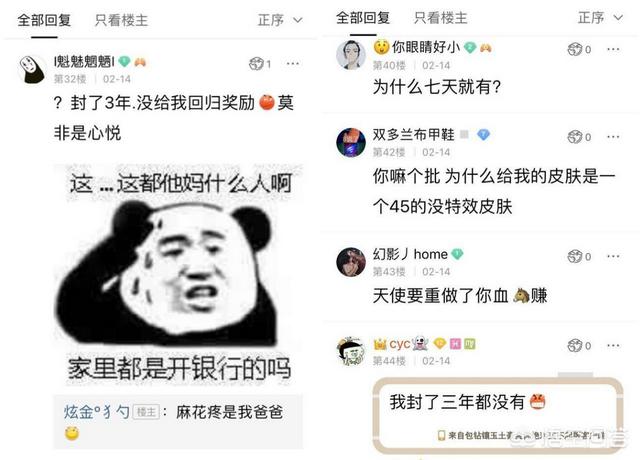Like the 32nd floor comment by 魁魅魍魉
This screenshot has height=460, width=640.
point(260,64)
